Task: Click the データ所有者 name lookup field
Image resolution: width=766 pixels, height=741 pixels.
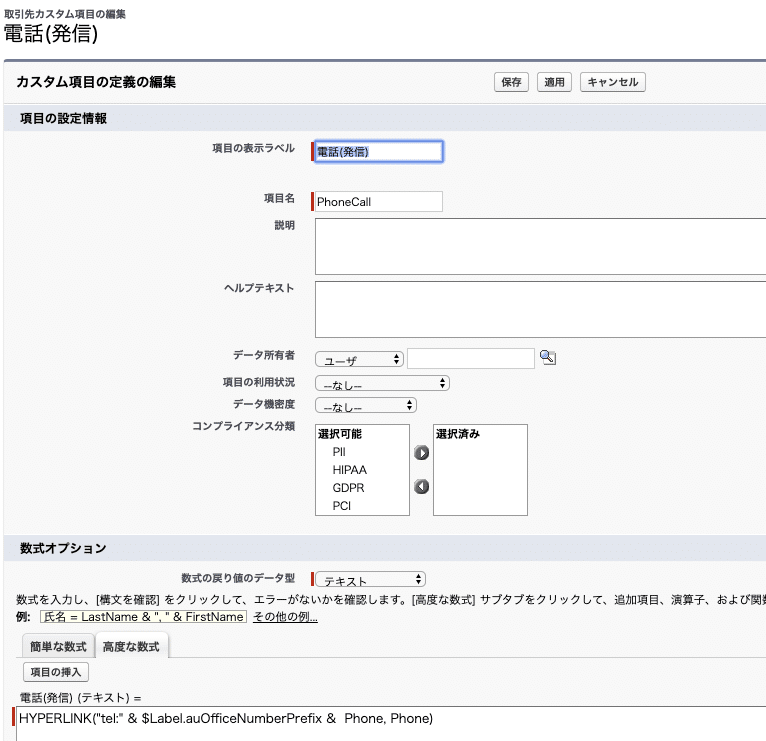Action: pyautogui.click(x=471, y=359)
